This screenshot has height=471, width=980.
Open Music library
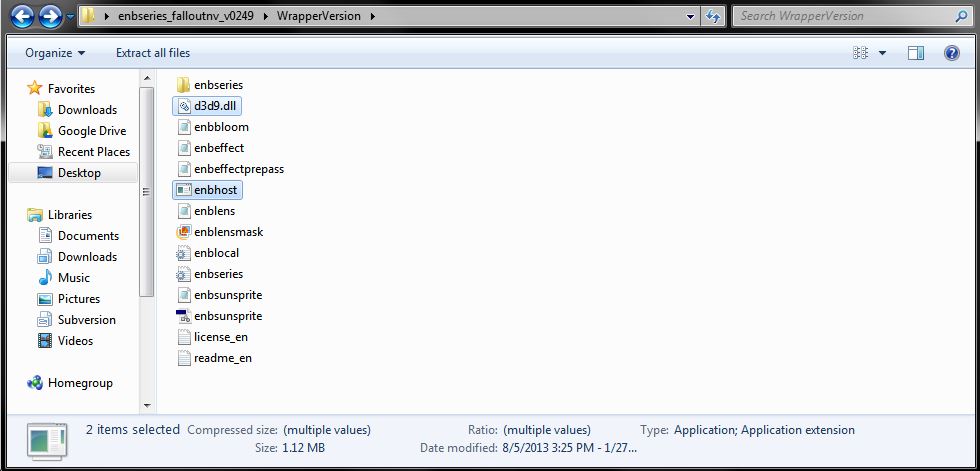point(74,277)
